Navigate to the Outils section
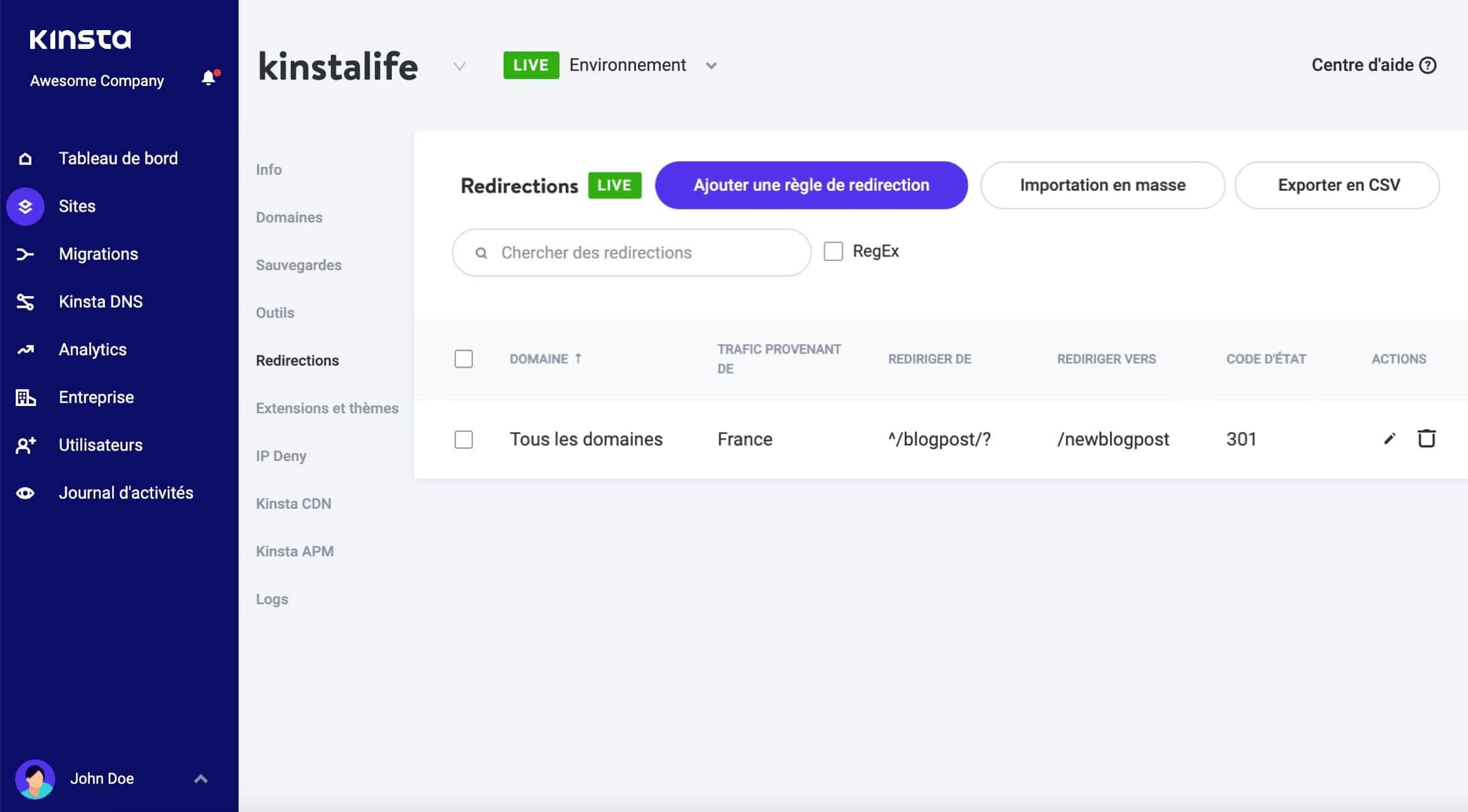The height and width of the screenshot is (812, 1468). (274, 312)
